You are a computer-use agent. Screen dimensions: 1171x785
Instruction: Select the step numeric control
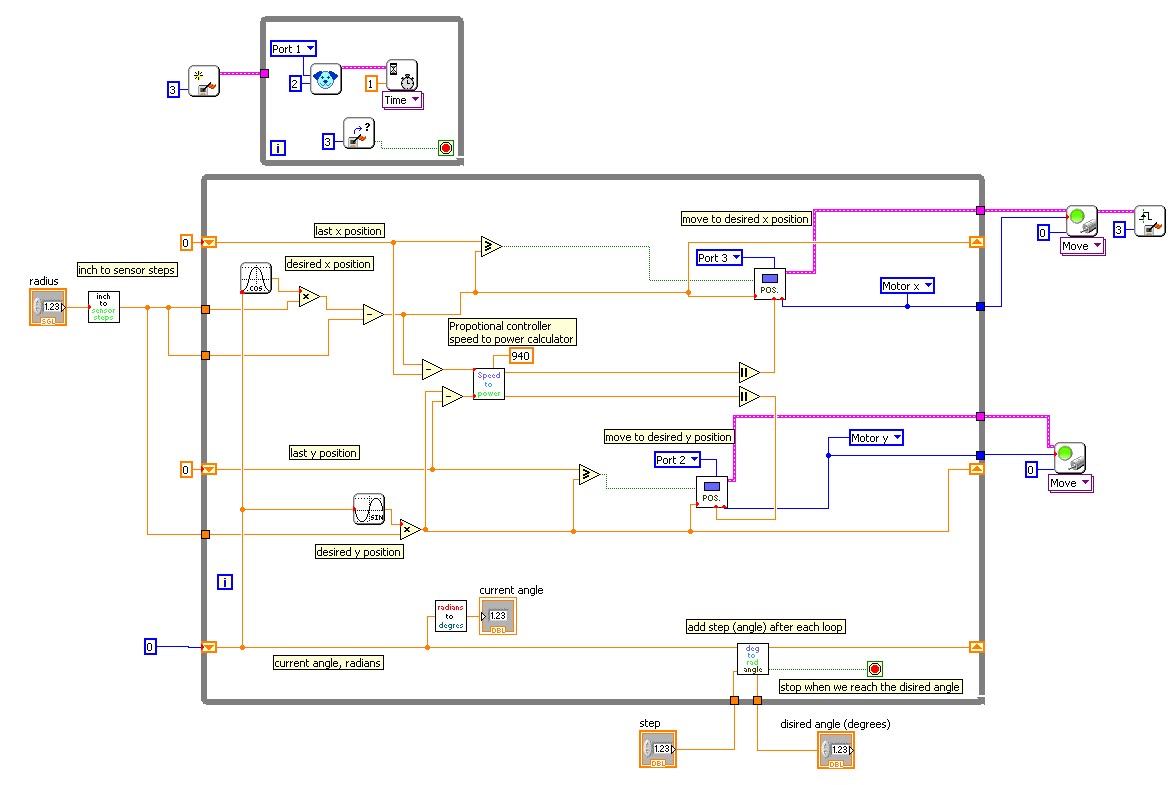(x=658, y=749)
